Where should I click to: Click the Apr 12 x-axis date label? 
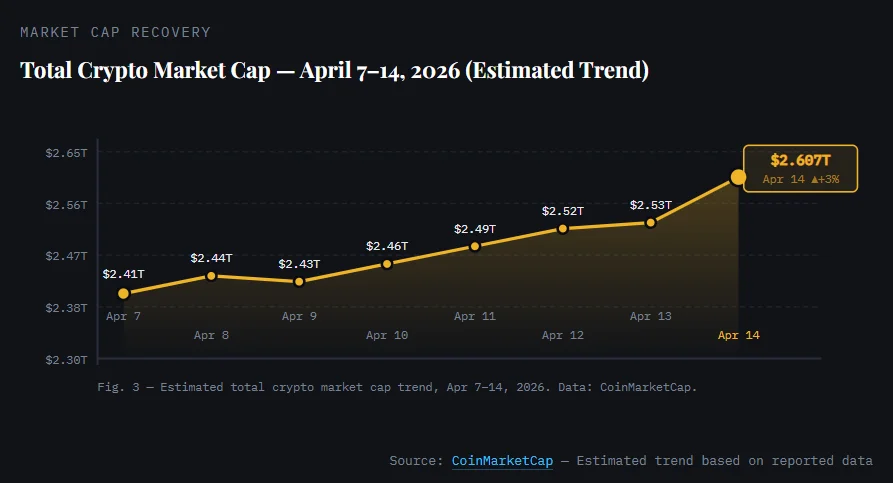(x=563, y=335)
